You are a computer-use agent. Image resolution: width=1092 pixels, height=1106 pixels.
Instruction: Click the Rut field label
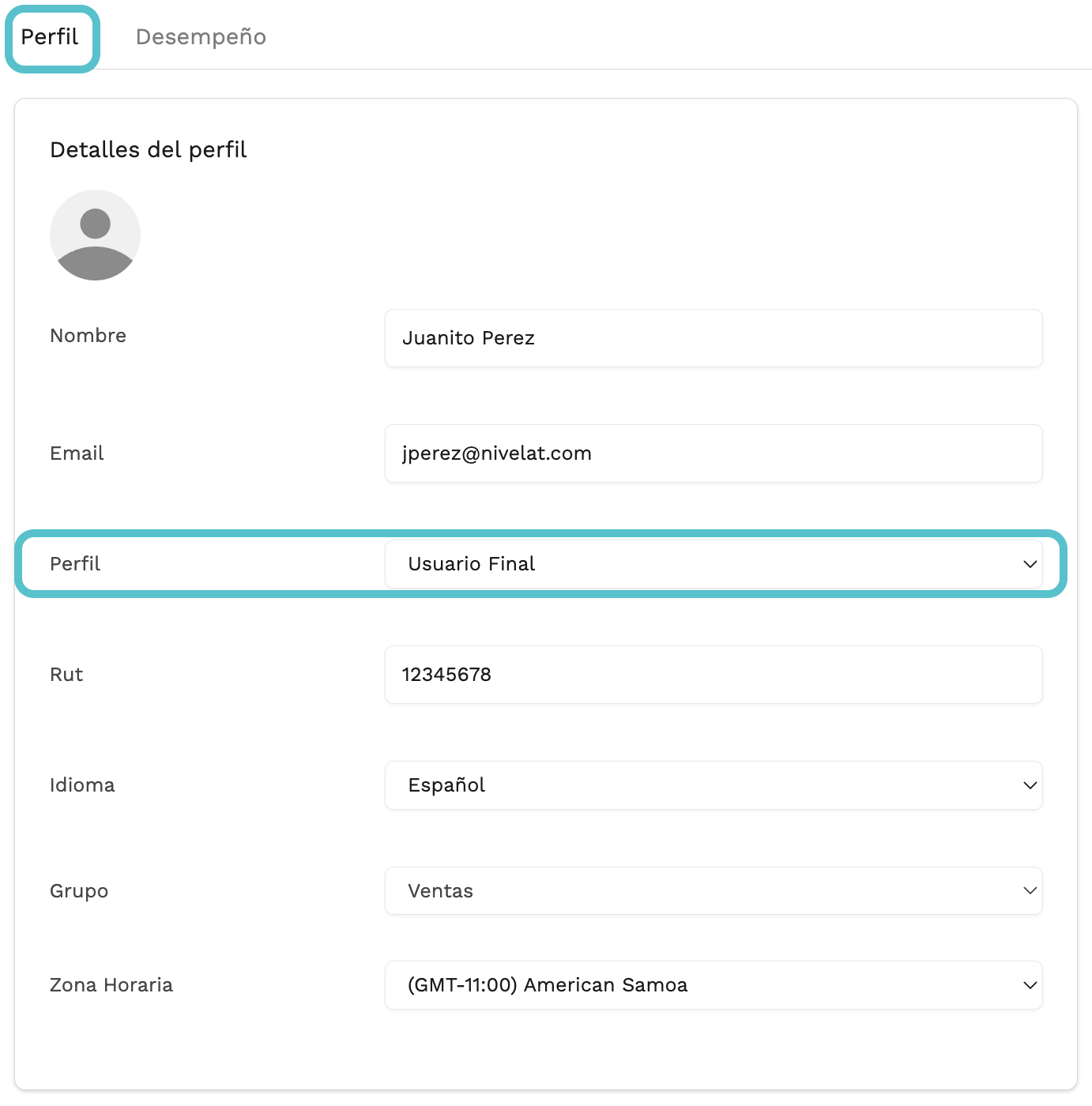66,675
